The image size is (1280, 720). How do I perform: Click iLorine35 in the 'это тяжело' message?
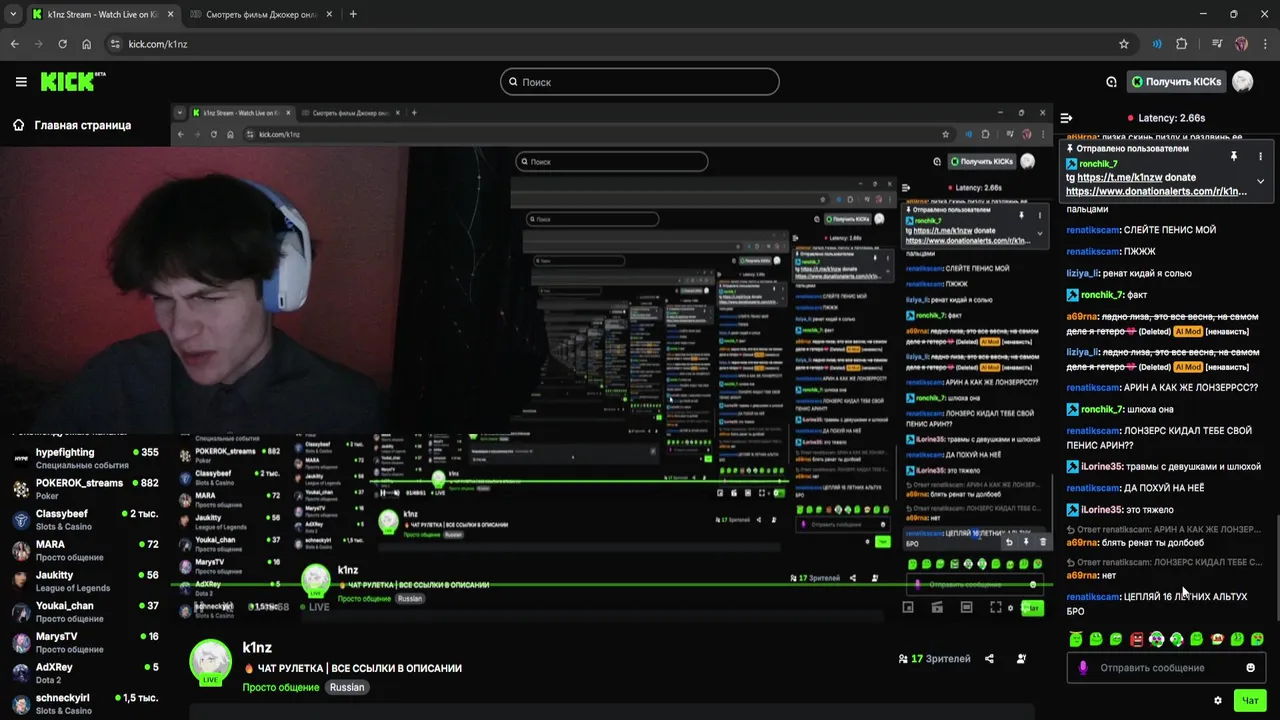click(x=1100, y=510)
